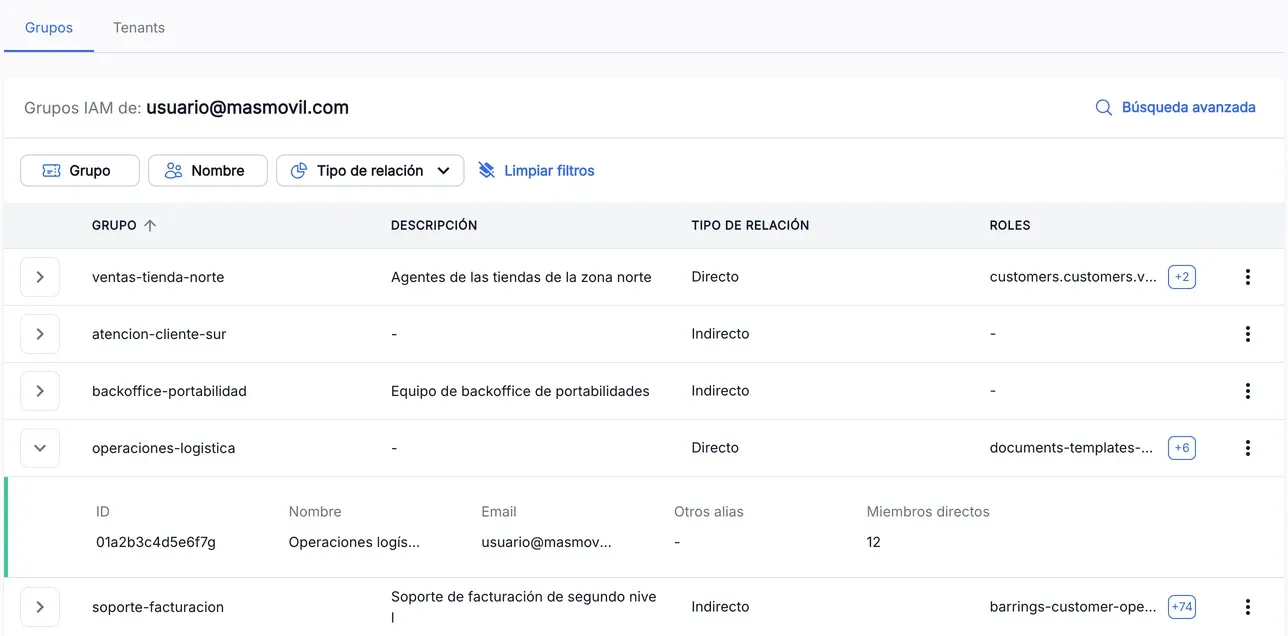Select the group name backoffice-portabilidad
Viewport: 1288px width, 636px height.
(169, 391)
